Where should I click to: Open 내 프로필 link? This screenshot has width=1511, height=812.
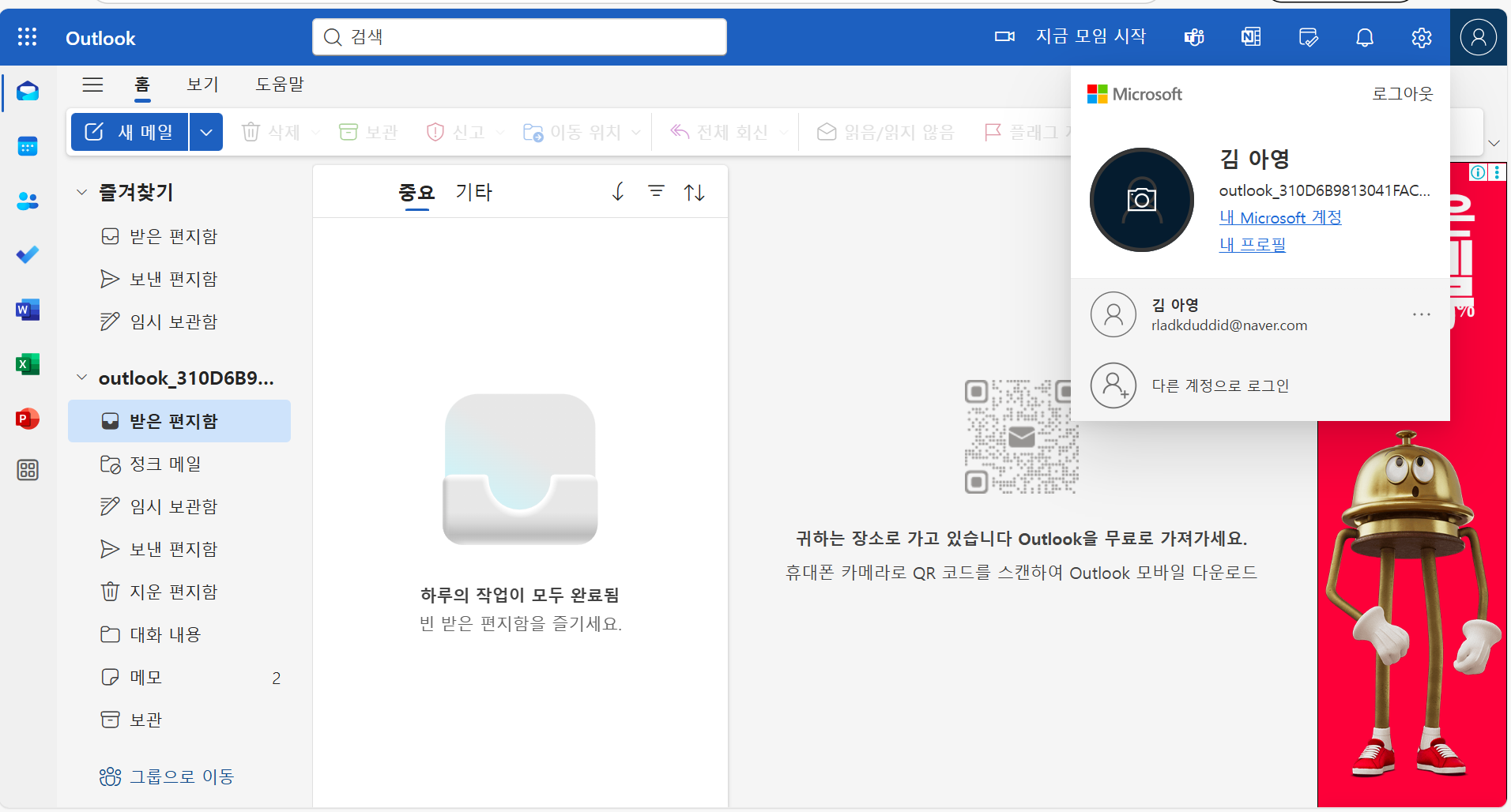[x=1253, y=244]
